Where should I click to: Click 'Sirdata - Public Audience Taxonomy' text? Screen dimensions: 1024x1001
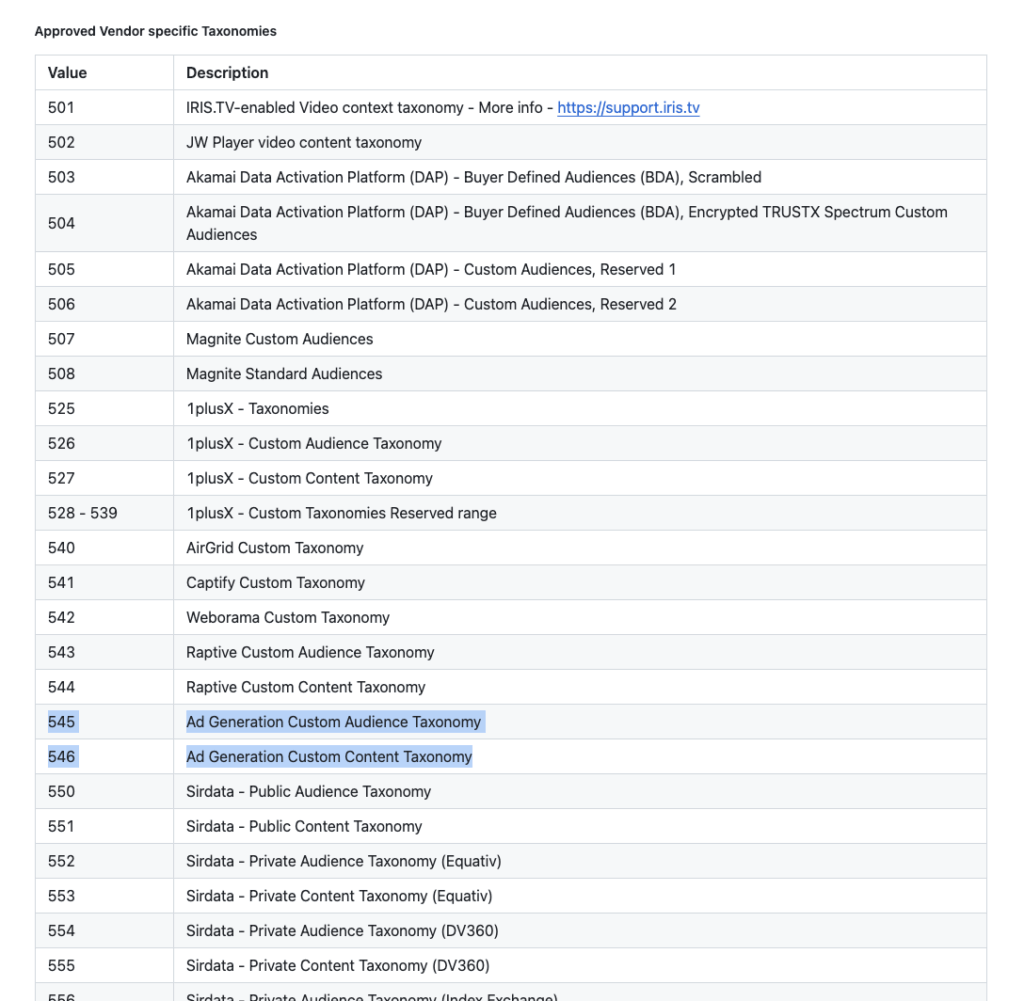[x=308, y=792]
